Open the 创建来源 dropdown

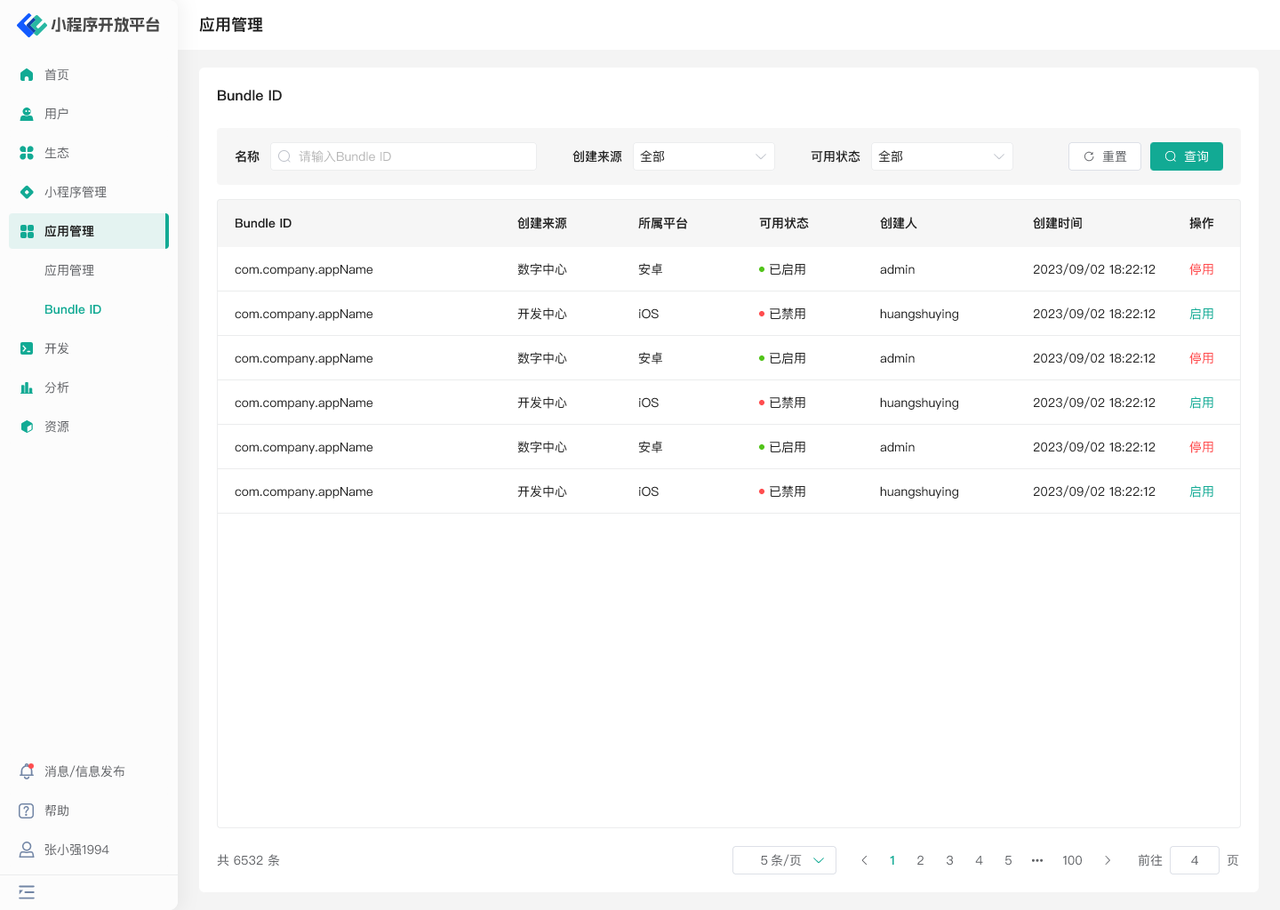pyautogui.click(x=703, y=157)
